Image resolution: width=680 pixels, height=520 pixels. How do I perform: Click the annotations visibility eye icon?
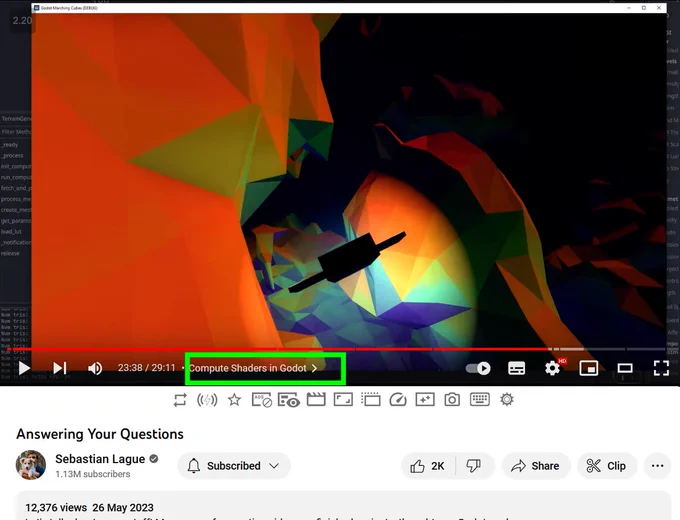(x=289, y=400)
